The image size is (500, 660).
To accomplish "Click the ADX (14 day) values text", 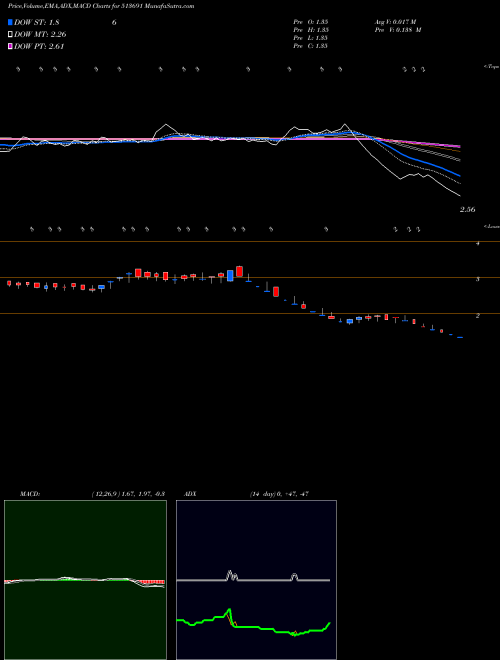I will point(279,494).
